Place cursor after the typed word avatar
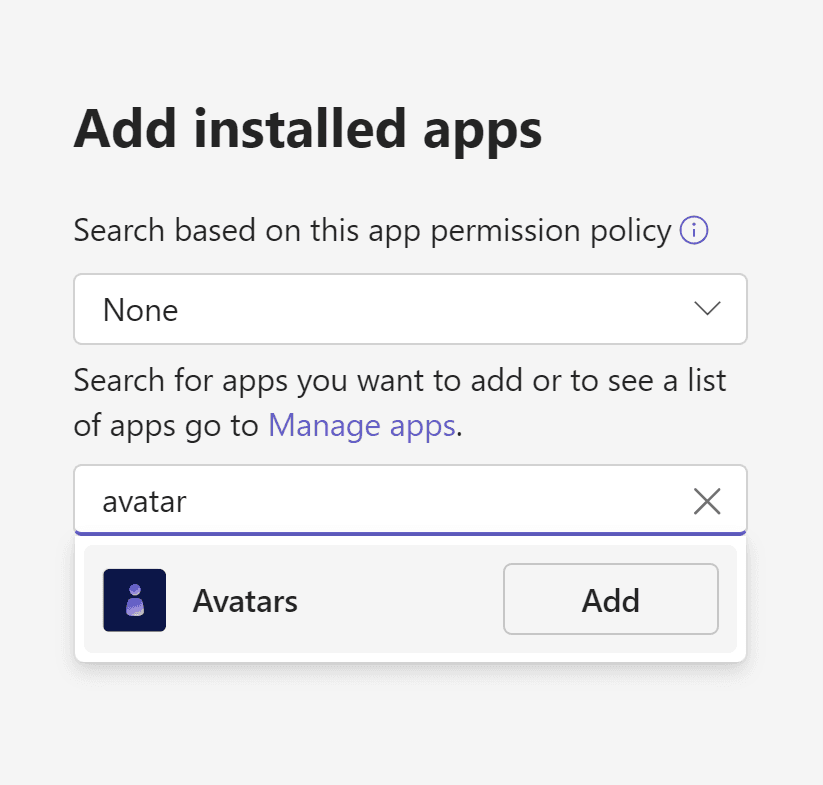 [188, 502]
